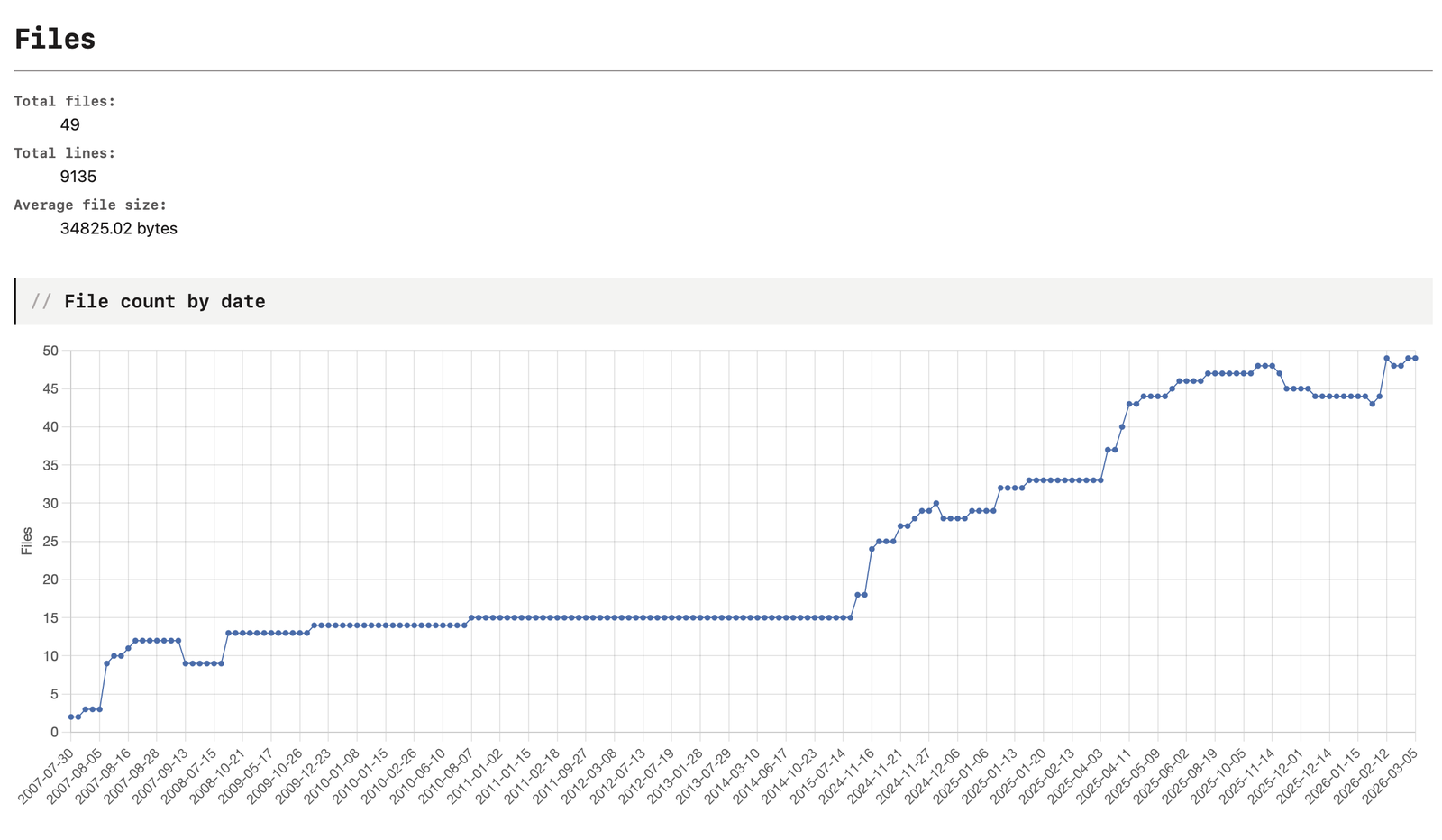Viewport: 1442px width, 840px height.
Task: Click the 2026-03-05 x-axis date label
Action: 1389,776
